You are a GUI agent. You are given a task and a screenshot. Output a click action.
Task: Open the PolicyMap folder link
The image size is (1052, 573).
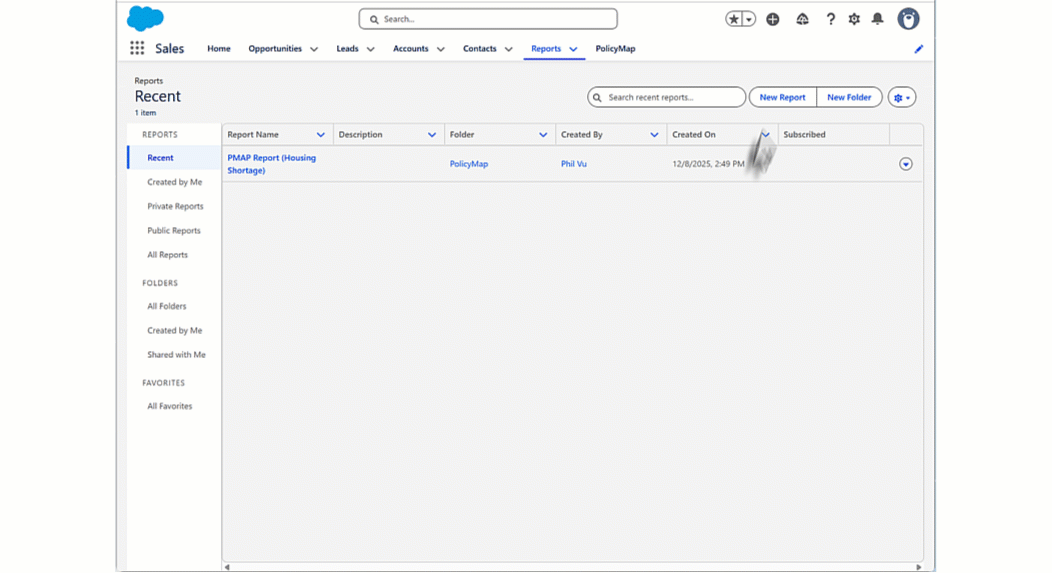[469, 164]
